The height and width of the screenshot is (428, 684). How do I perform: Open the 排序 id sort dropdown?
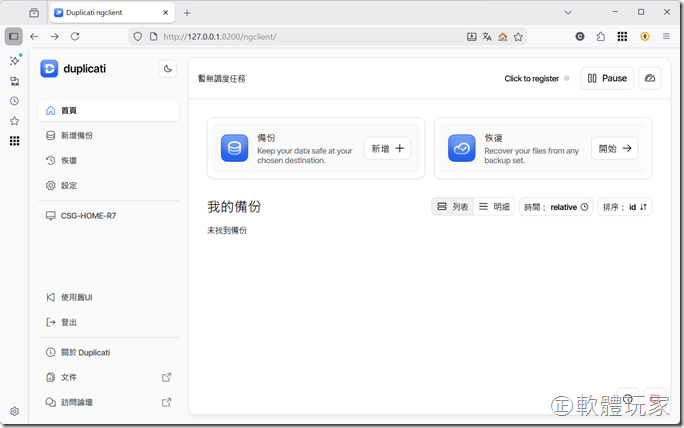[625, 207]
